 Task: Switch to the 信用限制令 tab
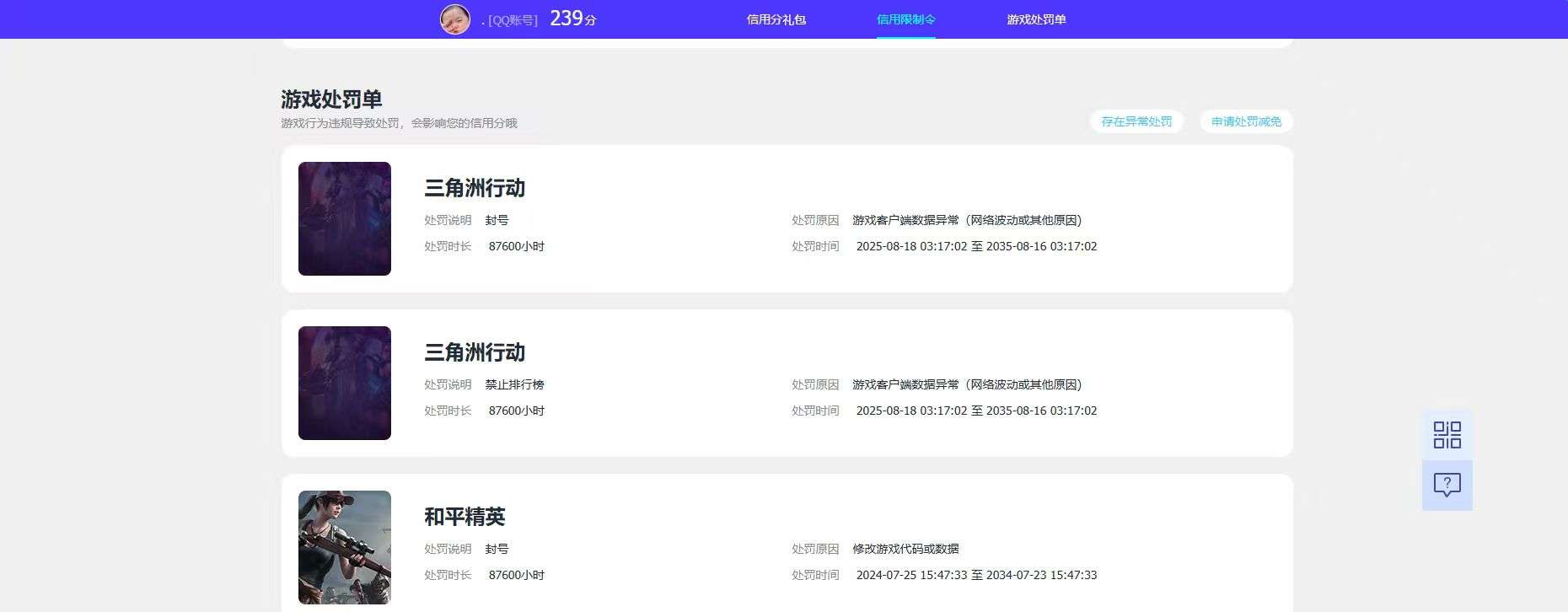pyautogui.click(x=906, y=19)
